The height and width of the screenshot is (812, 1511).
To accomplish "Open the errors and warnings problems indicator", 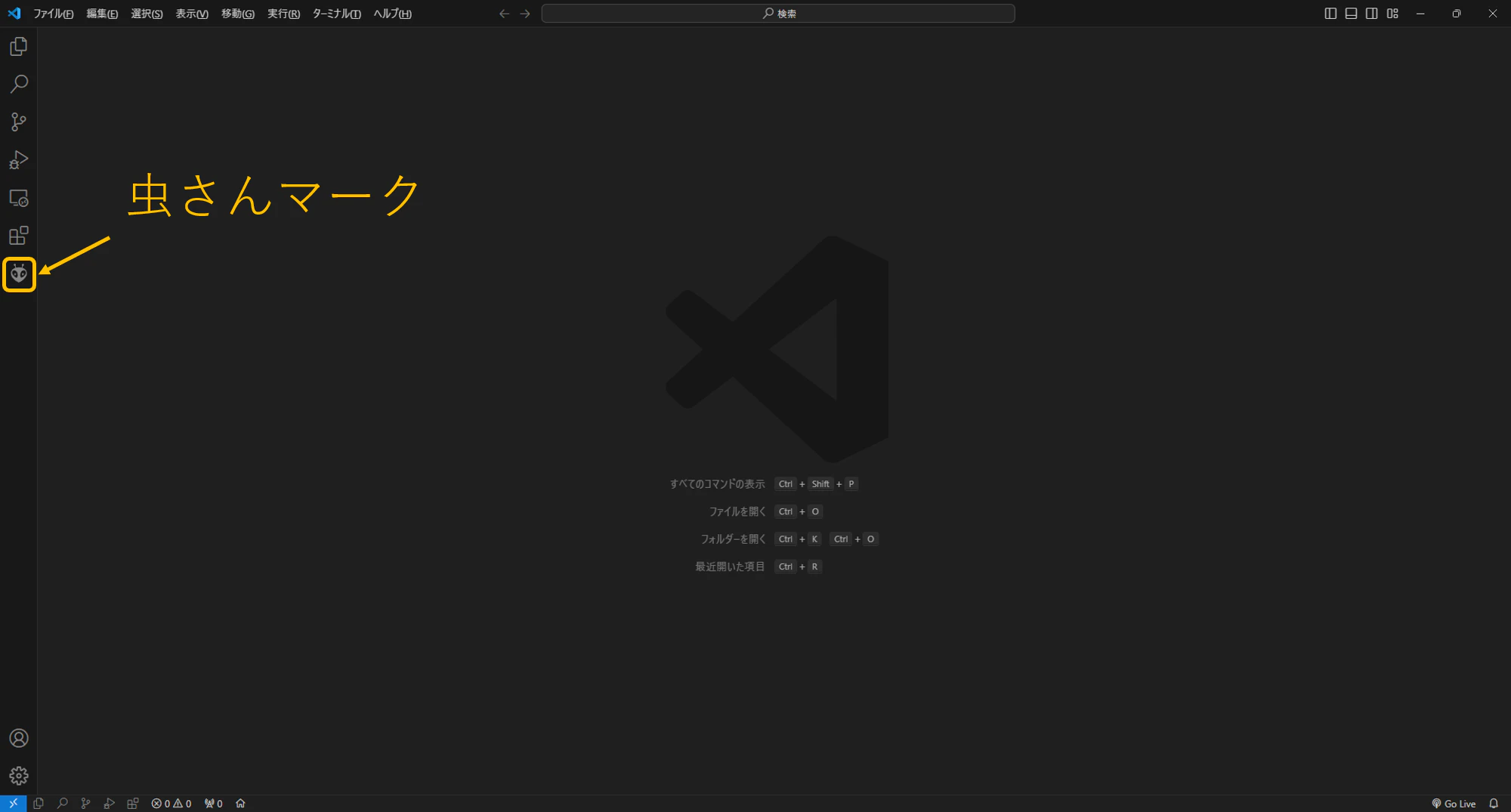I will 171,804.
